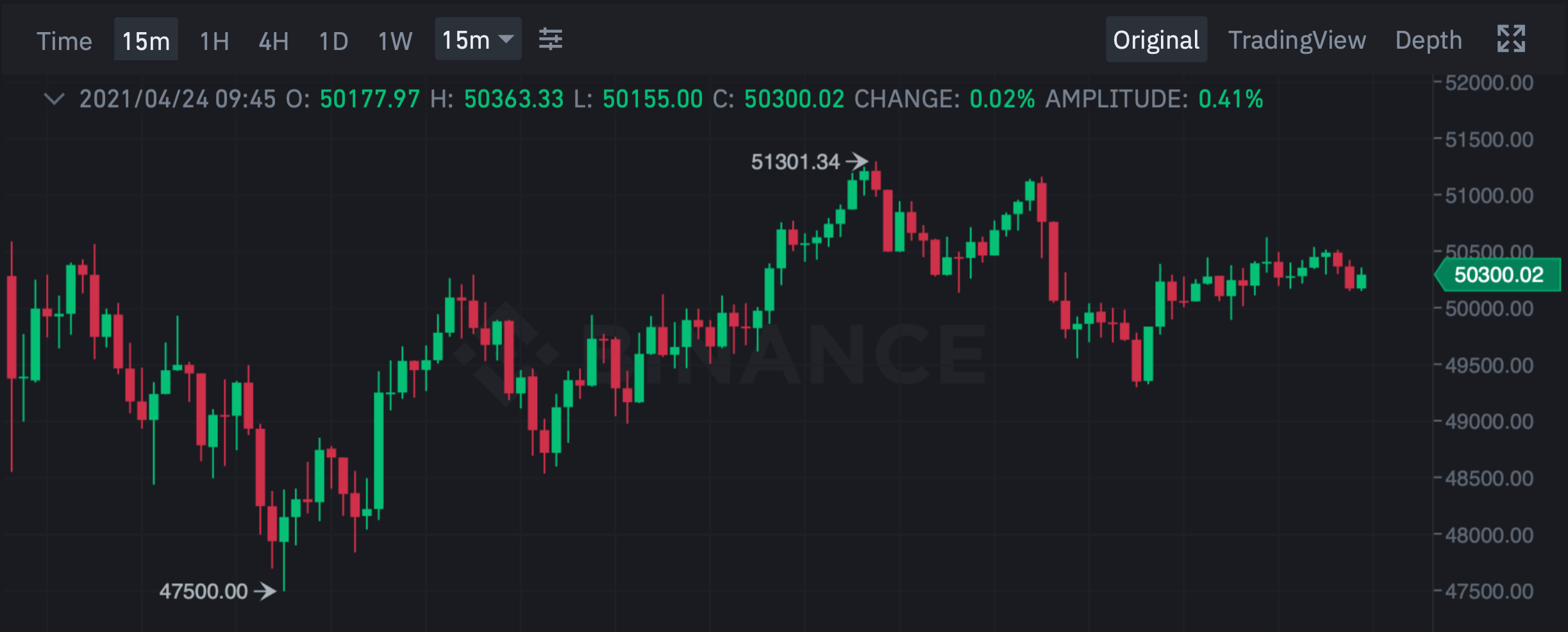Click the 47500.00 price axis label

[1489, 591]
